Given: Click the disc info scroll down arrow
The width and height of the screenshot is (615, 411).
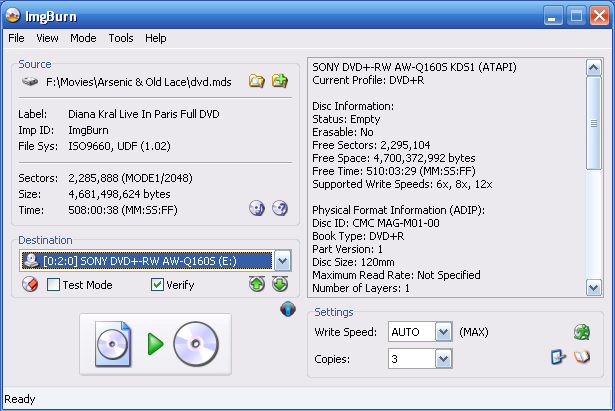Looking at the screenshot, I should point(593,288).
